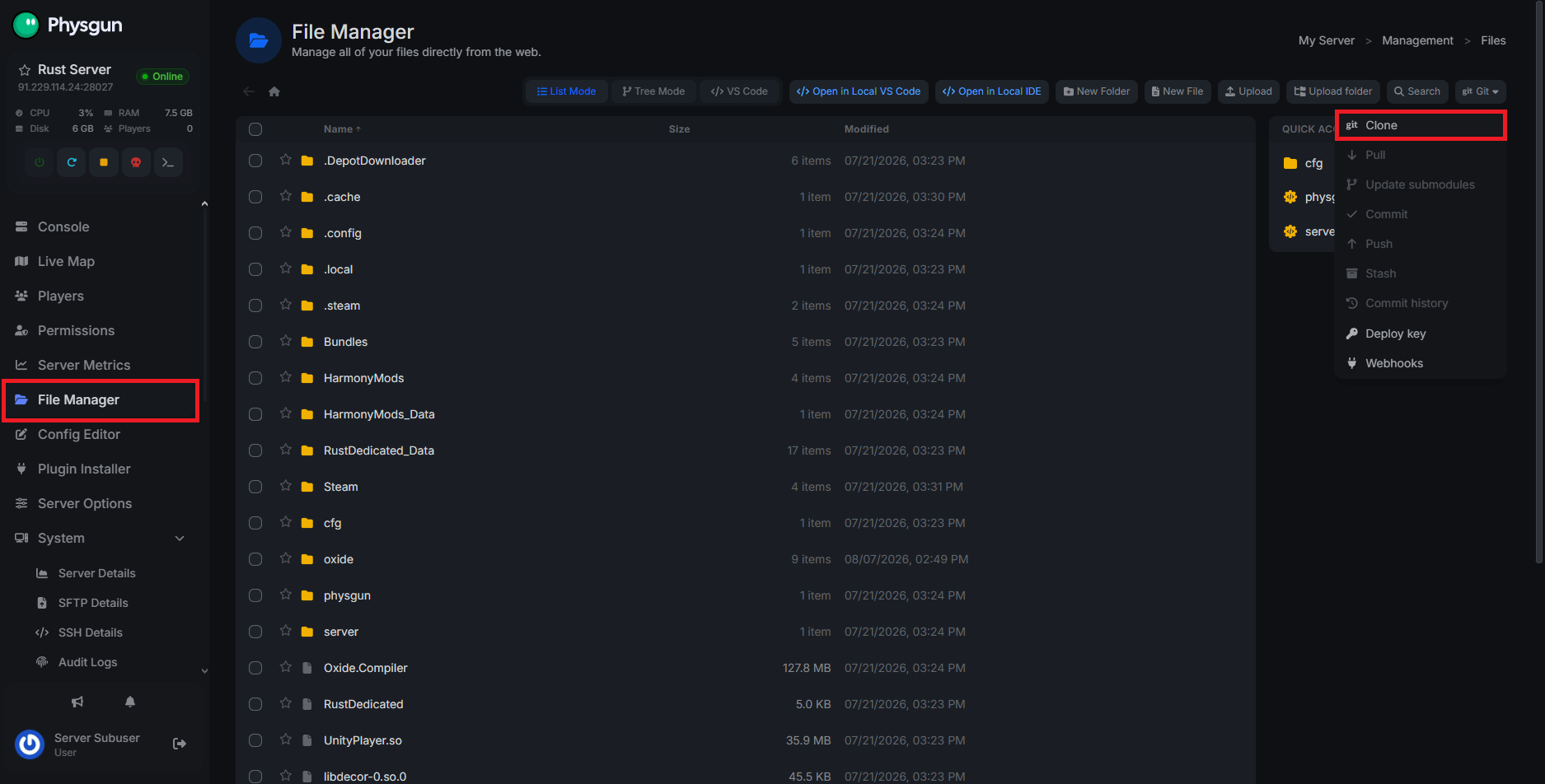Click the New File button
This screenshot has height=784, width=1545.
pos(1177,91)
